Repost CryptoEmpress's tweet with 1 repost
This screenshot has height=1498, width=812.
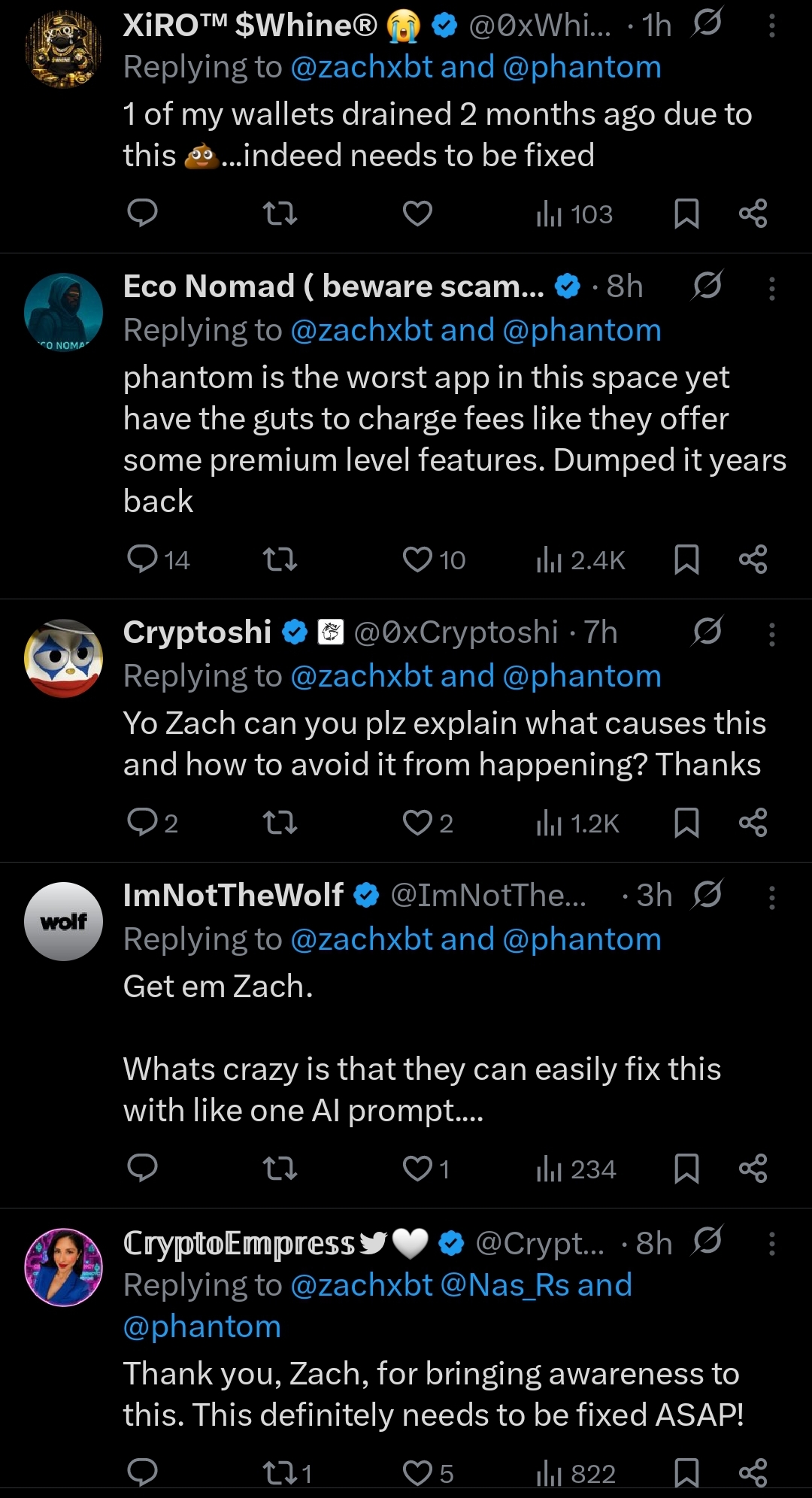pyautogui.click(x=280, y=1472)
